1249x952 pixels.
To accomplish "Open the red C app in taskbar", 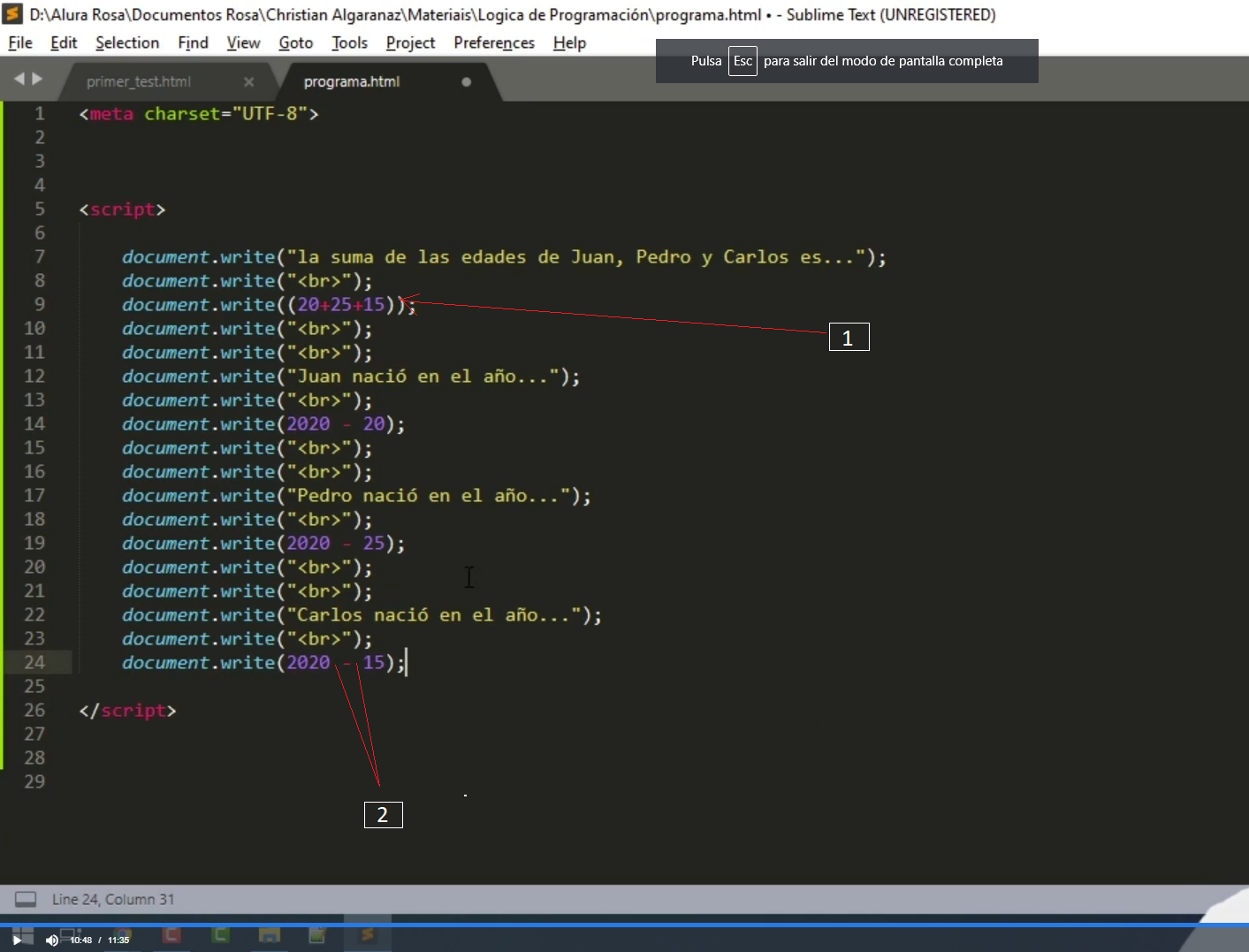I will point(172,934).
